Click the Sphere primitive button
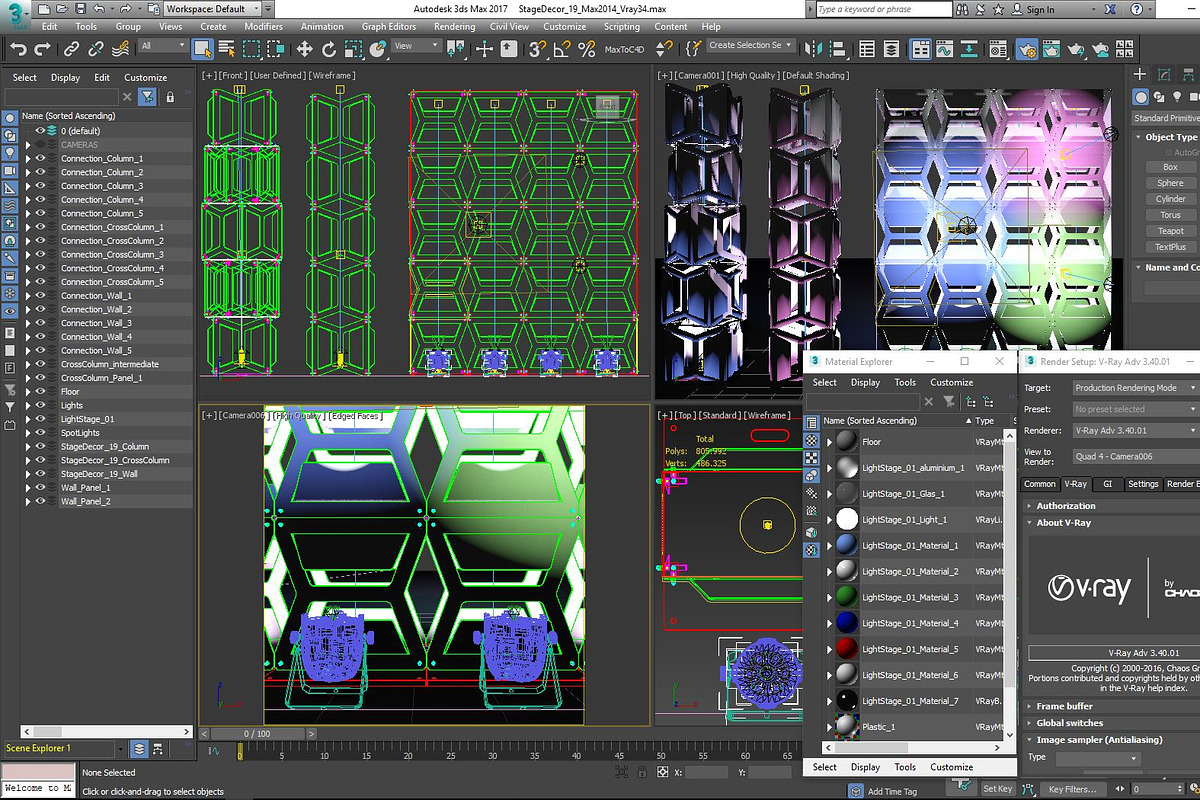The image size is (1200, 800). point(1171,183)
